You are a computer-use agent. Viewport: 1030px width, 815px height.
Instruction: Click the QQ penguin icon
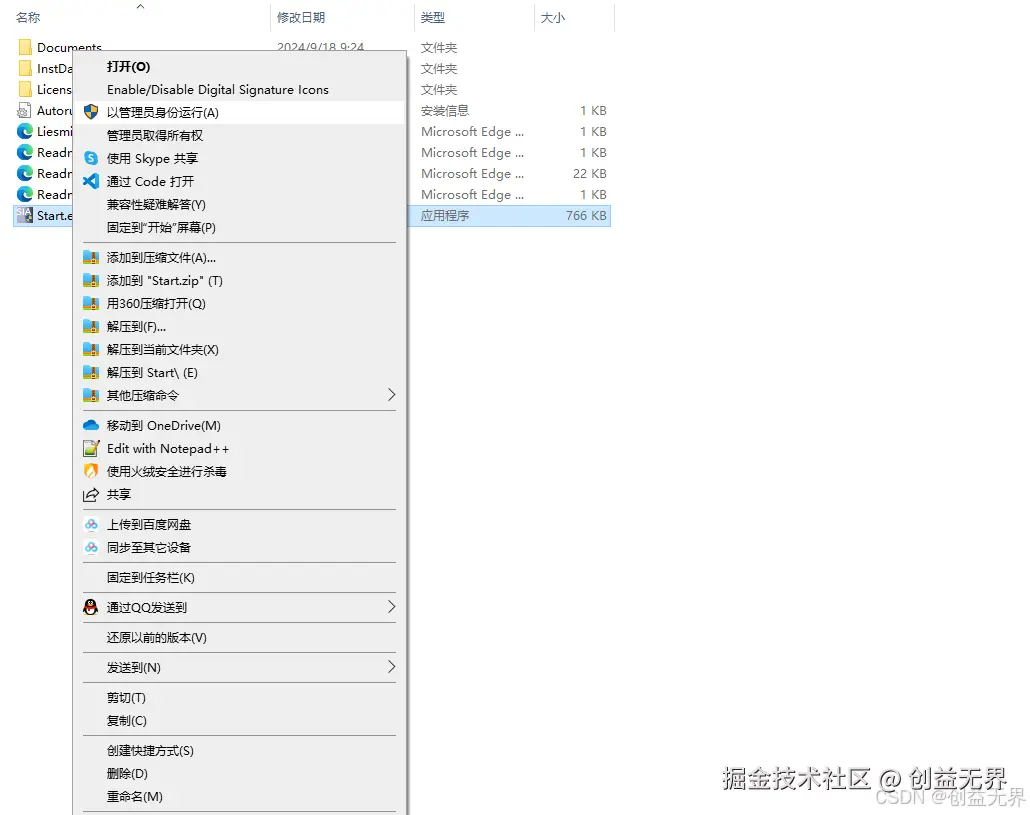click(x=91, y=607)
